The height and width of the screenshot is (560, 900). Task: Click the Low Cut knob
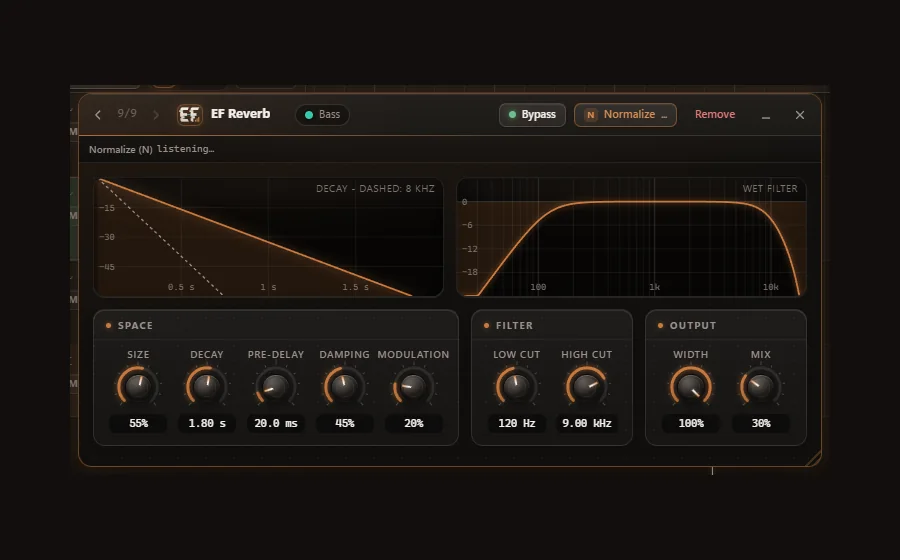coord(517,386)
